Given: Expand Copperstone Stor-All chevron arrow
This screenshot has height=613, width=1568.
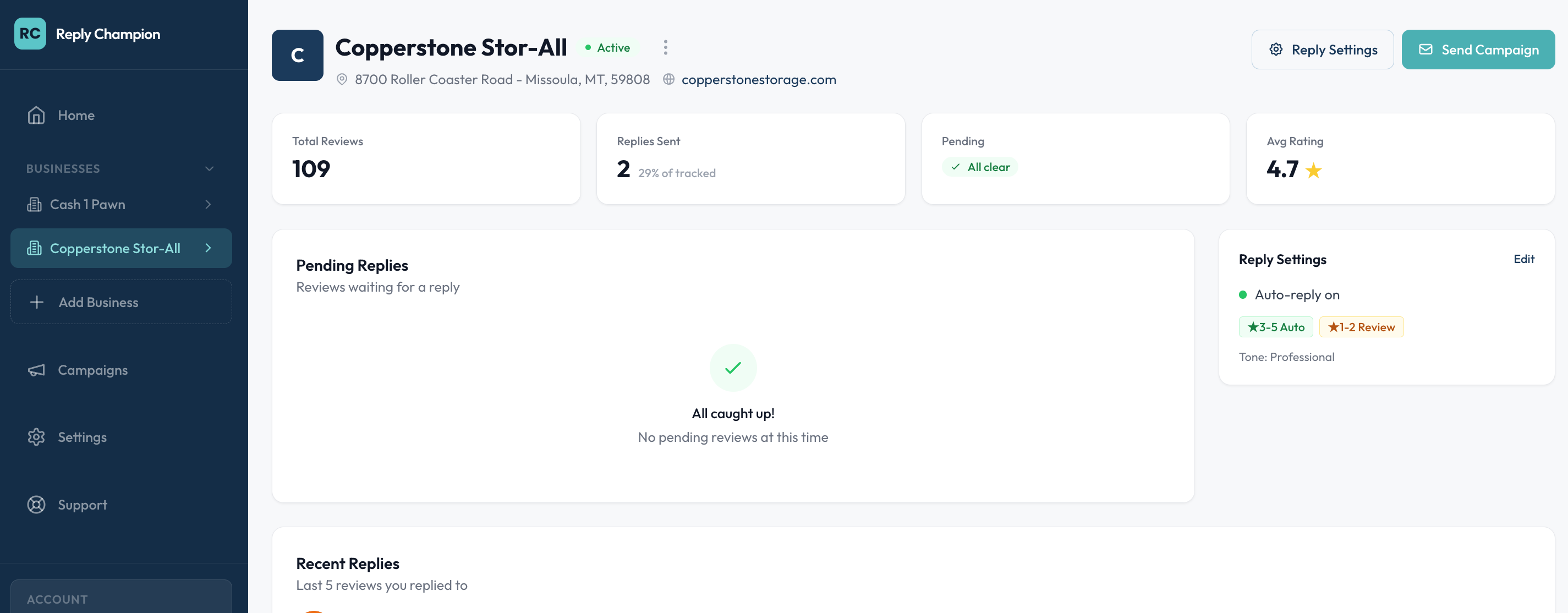Looking at the screenshot, I should 208,248.
